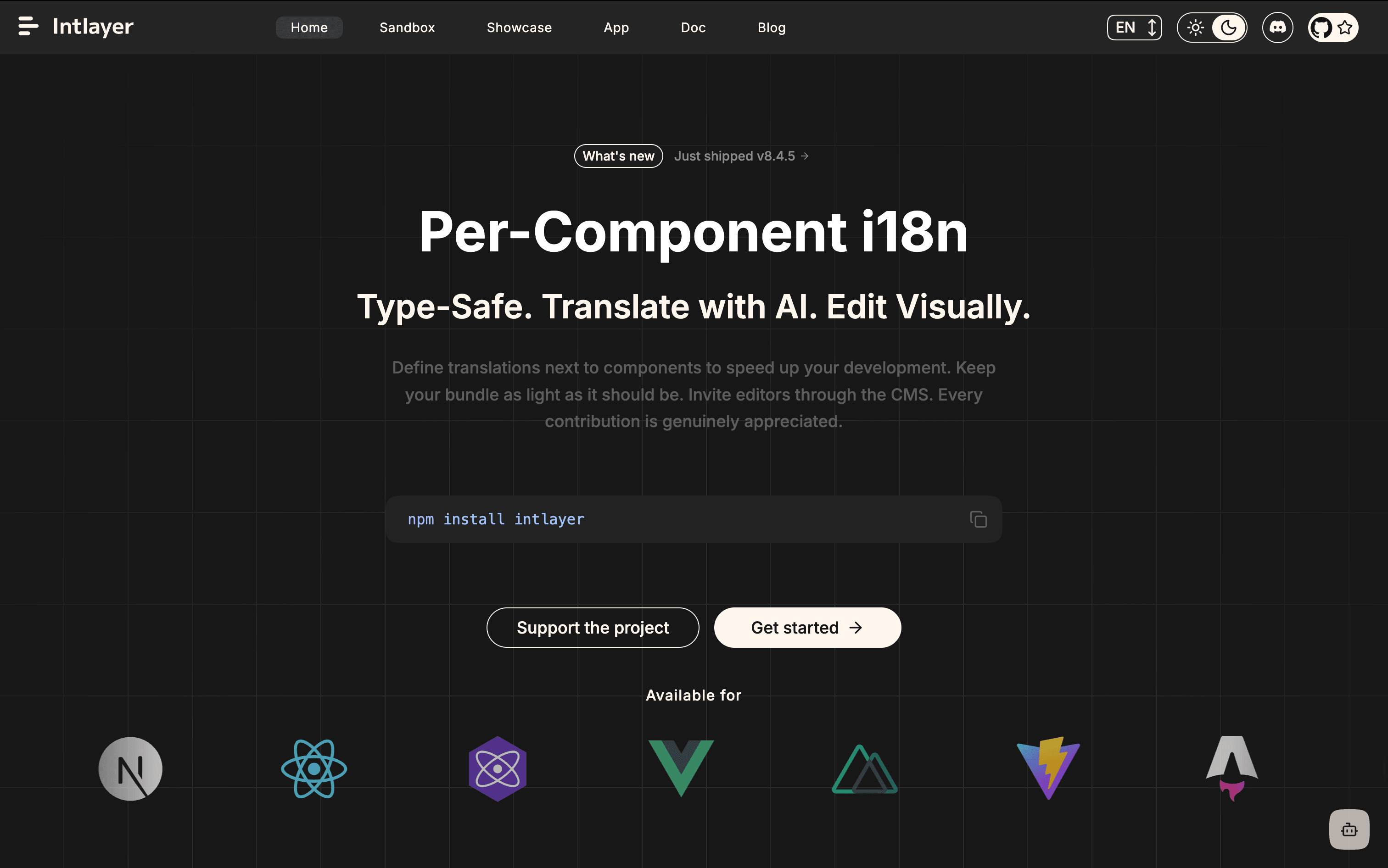This screenshot has height=868, width=1388.
Task: Click the Intlayer logo icon
Action: point(28,27)
